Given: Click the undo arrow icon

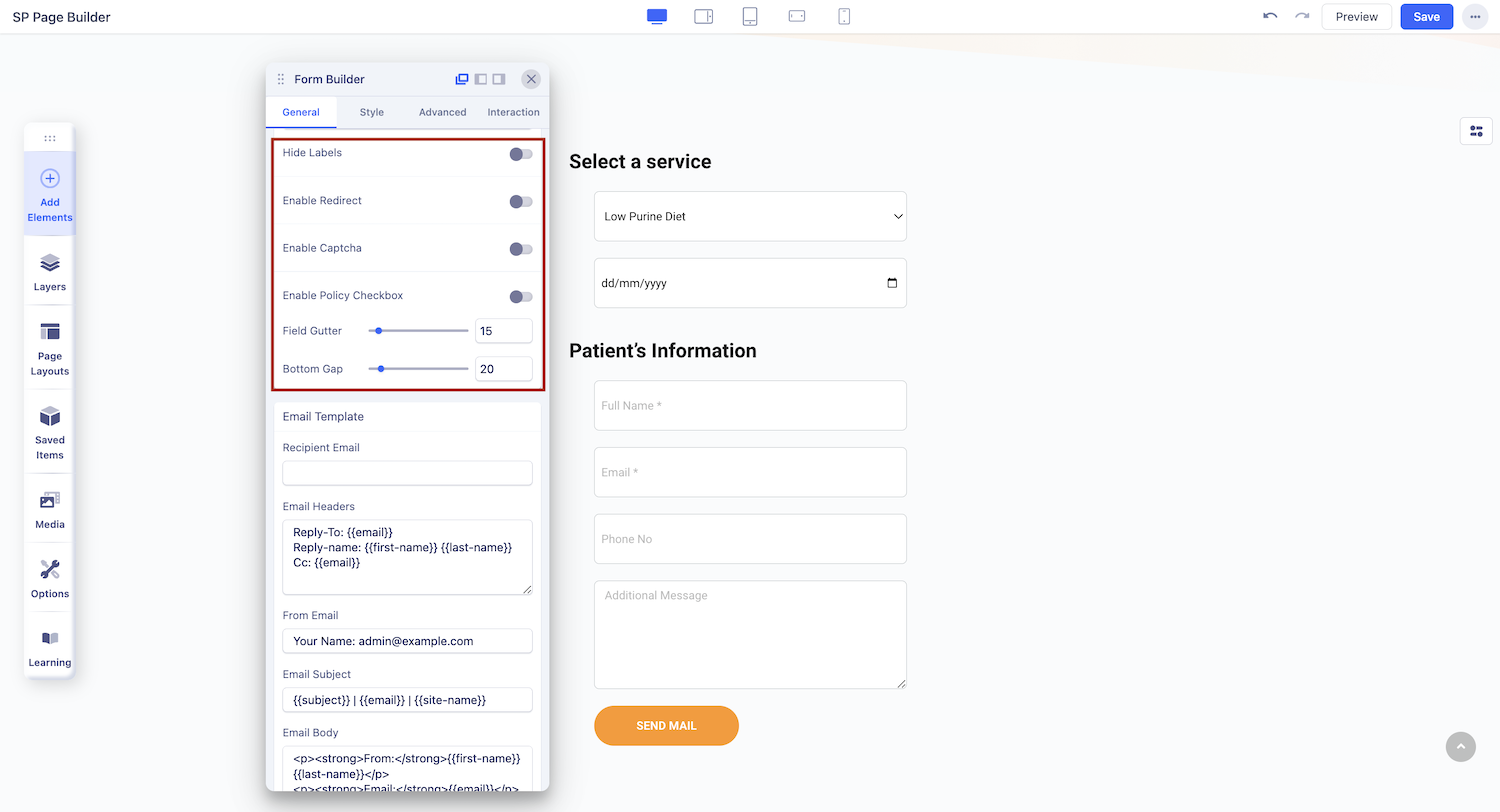Looking at the screenshot, I should click(x=1270, y=17).
